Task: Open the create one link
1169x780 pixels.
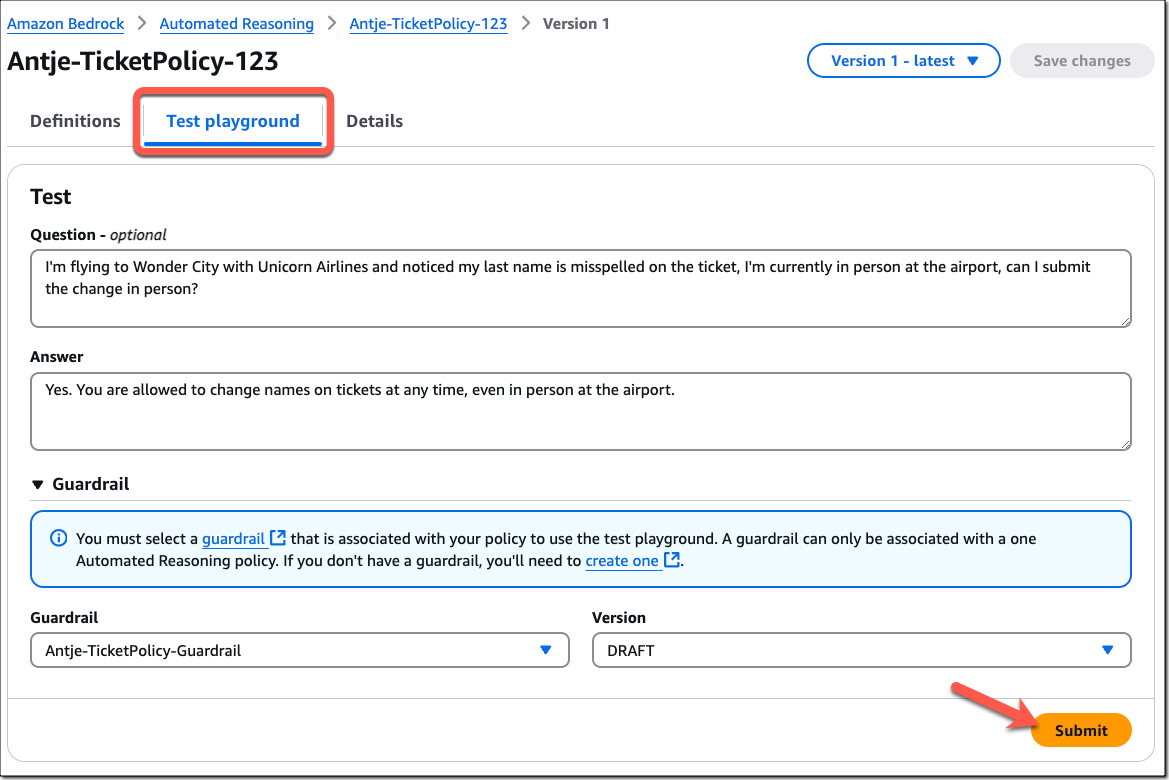Action: (x=622, y=561)
